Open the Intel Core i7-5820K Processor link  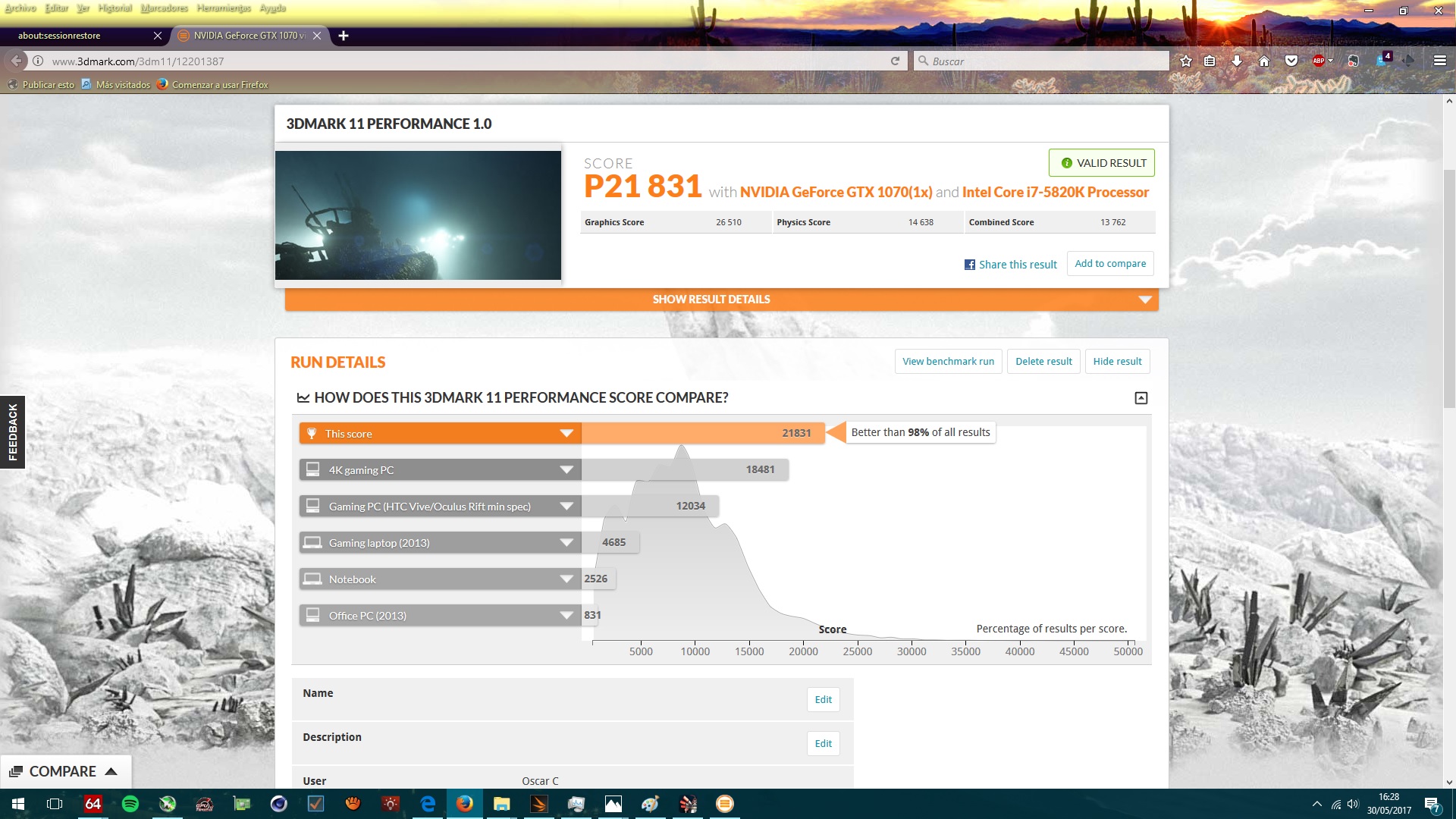1056,193
